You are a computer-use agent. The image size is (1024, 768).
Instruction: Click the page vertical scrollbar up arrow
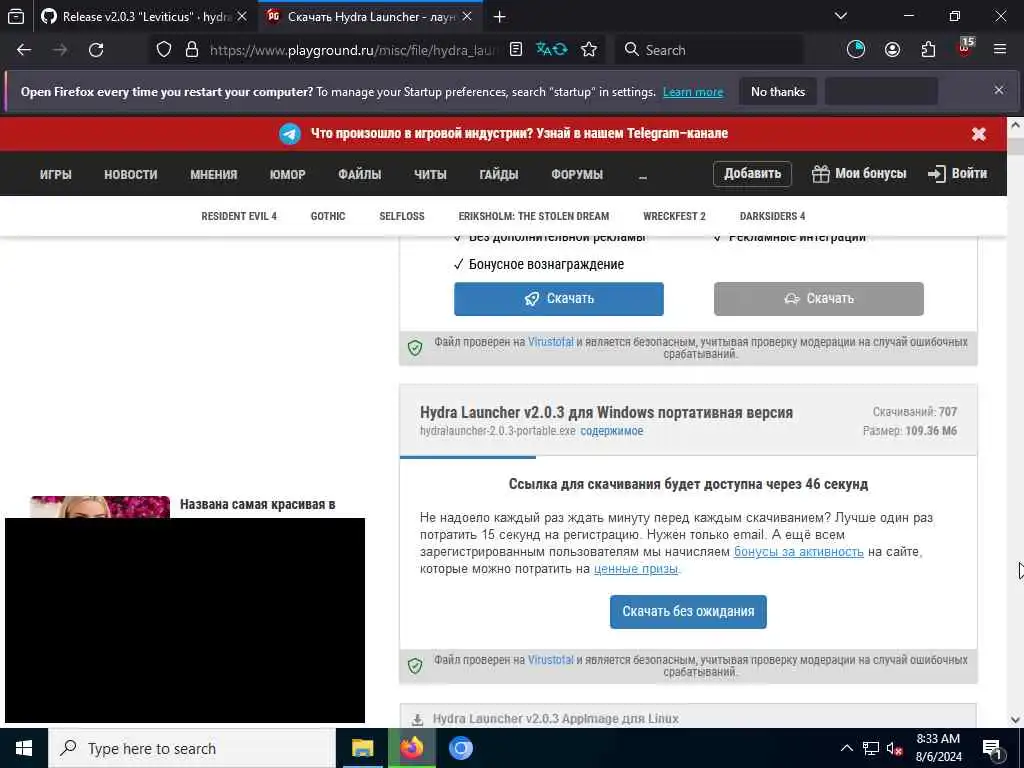1016,125
